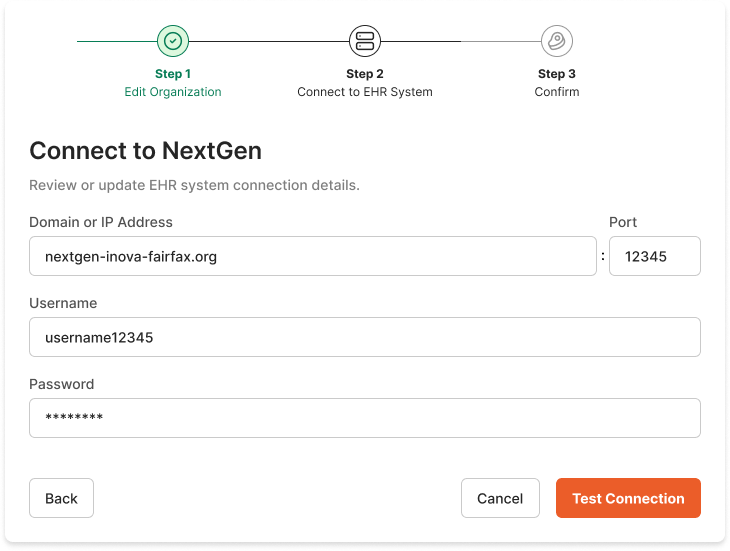
Task: Focus the Domain or IP Address field
Action: pos(313,256)
